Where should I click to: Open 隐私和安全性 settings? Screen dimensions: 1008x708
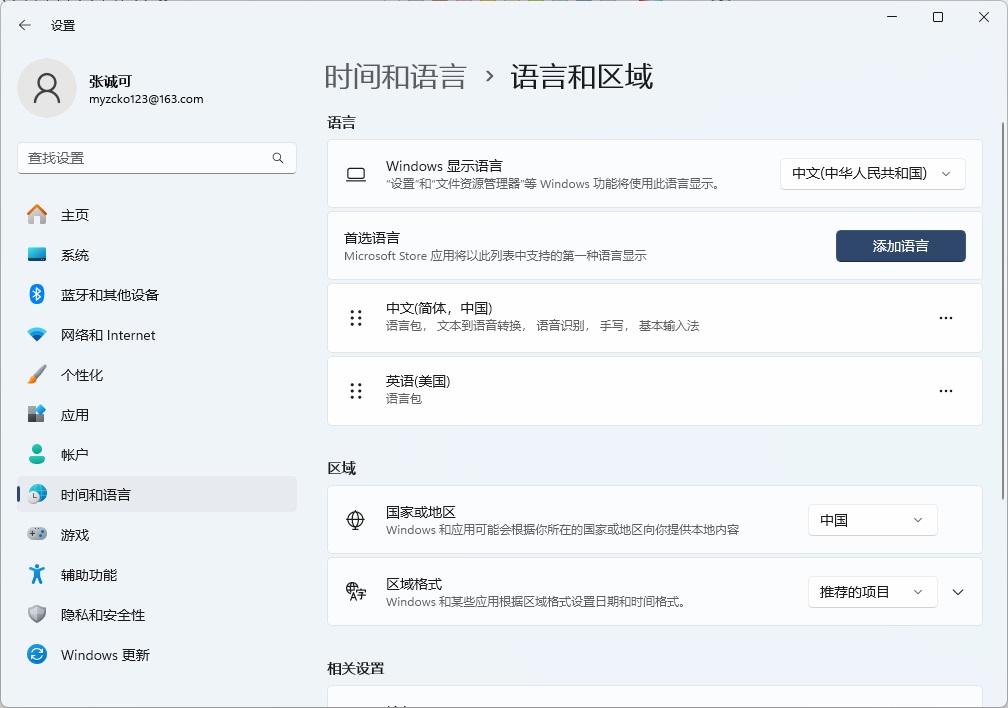coord(157,615)
